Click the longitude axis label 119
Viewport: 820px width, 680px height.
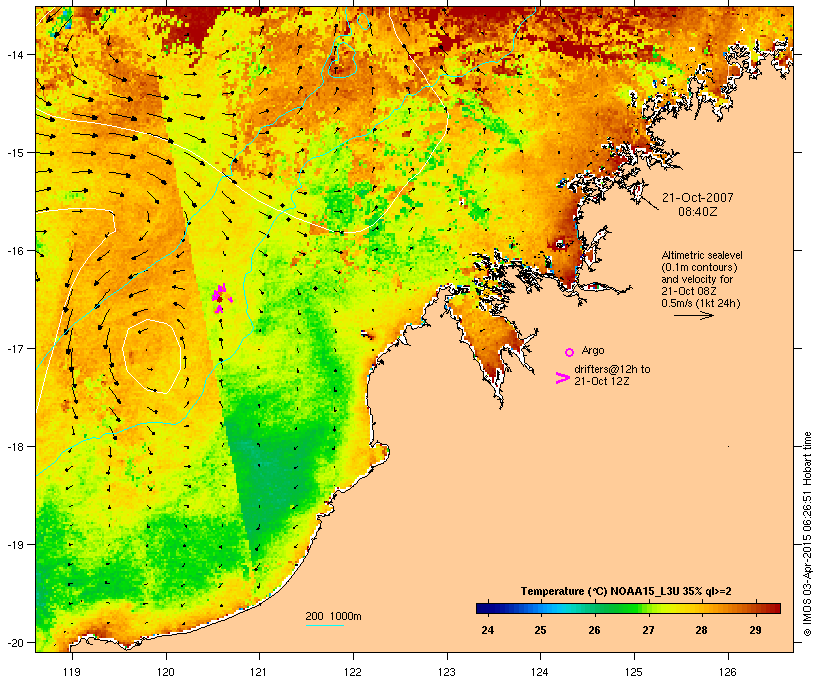tap(72, 672)
